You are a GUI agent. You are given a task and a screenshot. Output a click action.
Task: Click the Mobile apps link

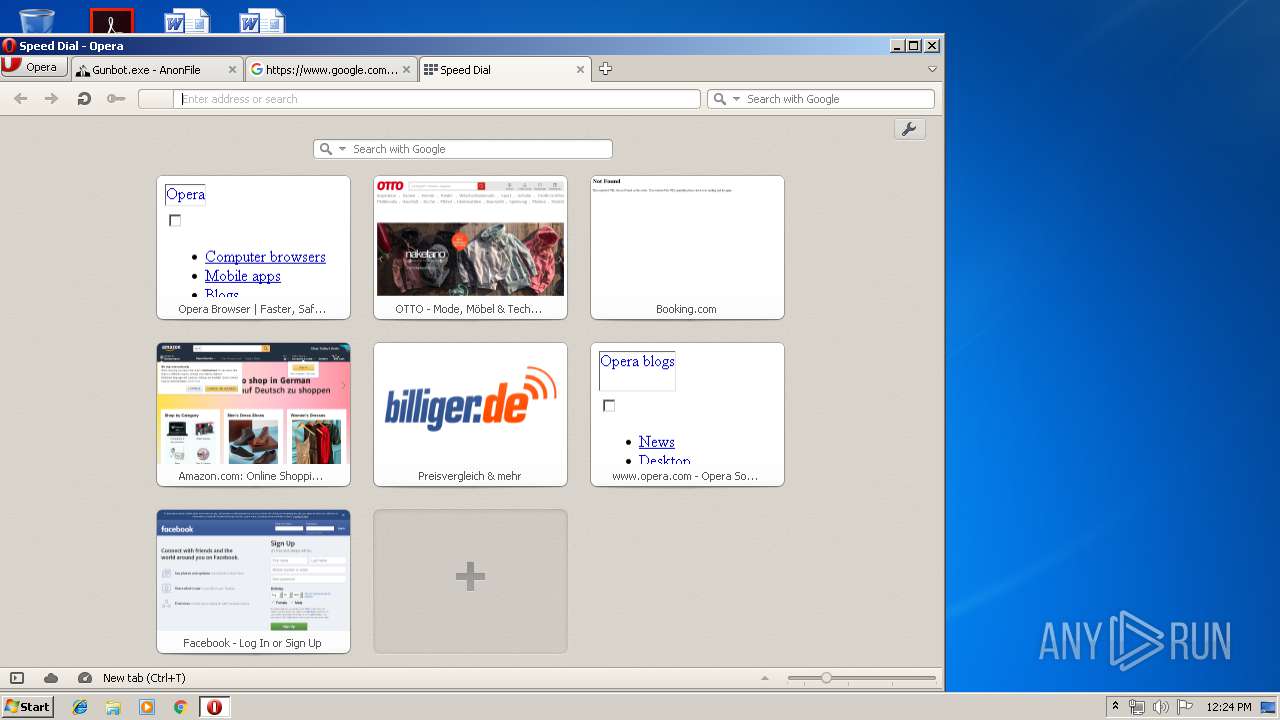pos(242,276)
